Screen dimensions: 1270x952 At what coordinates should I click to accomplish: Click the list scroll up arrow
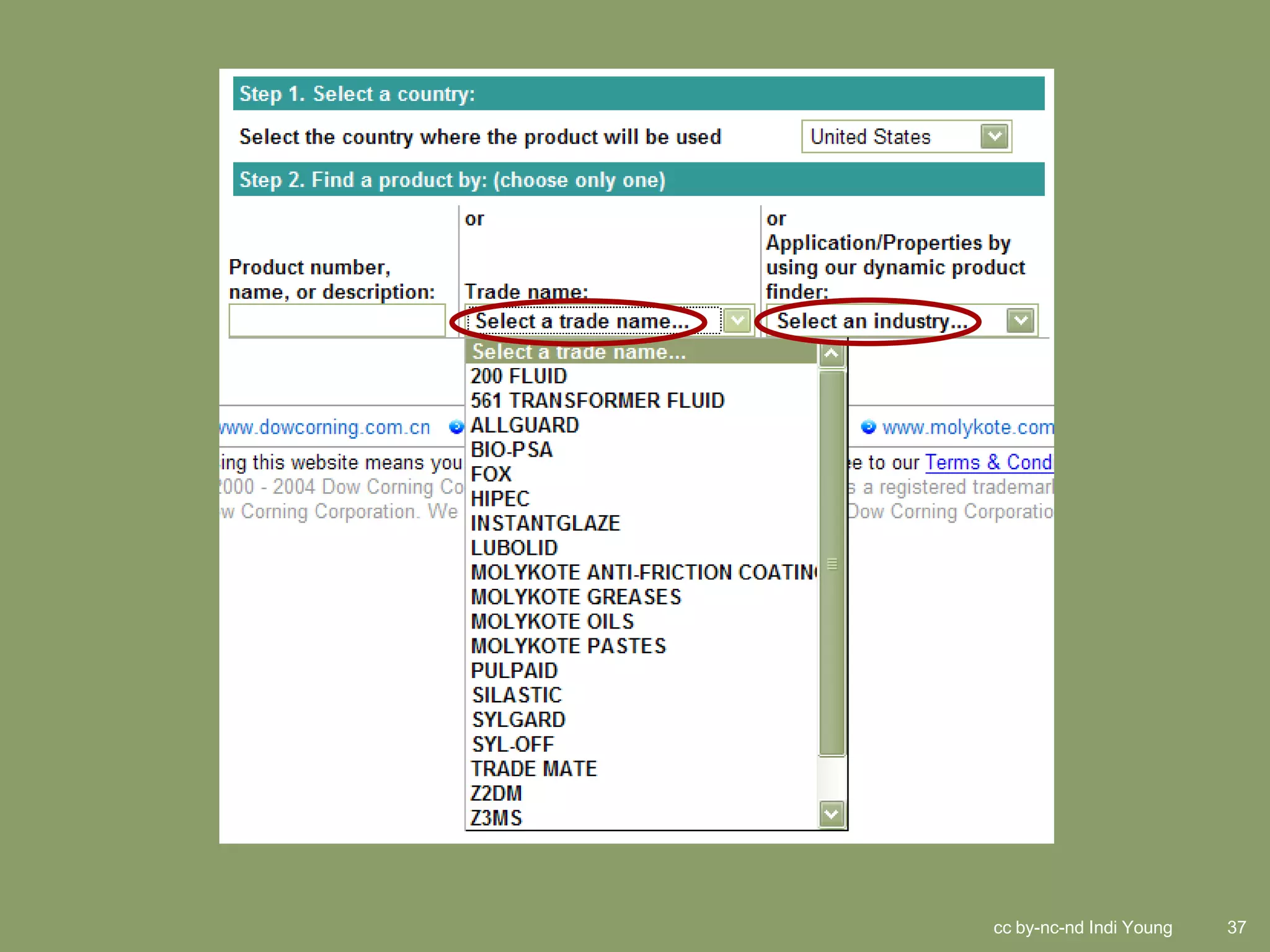832,354
